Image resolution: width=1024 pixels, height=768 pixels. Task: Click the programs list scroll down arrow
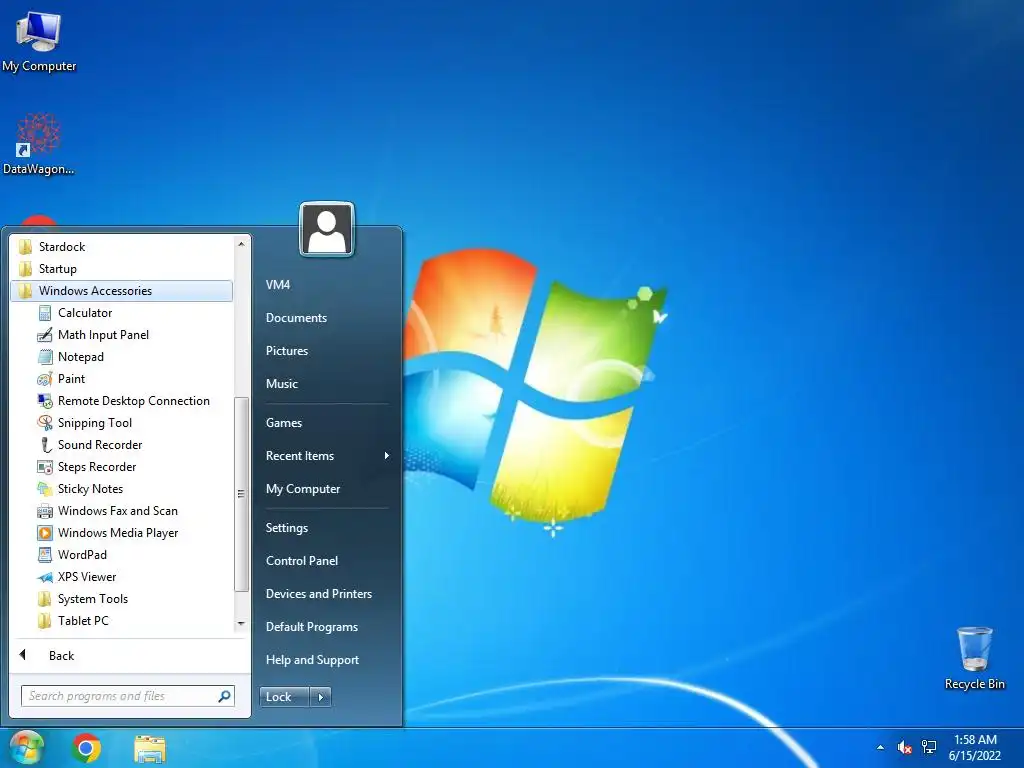click(x=241, y=624)
